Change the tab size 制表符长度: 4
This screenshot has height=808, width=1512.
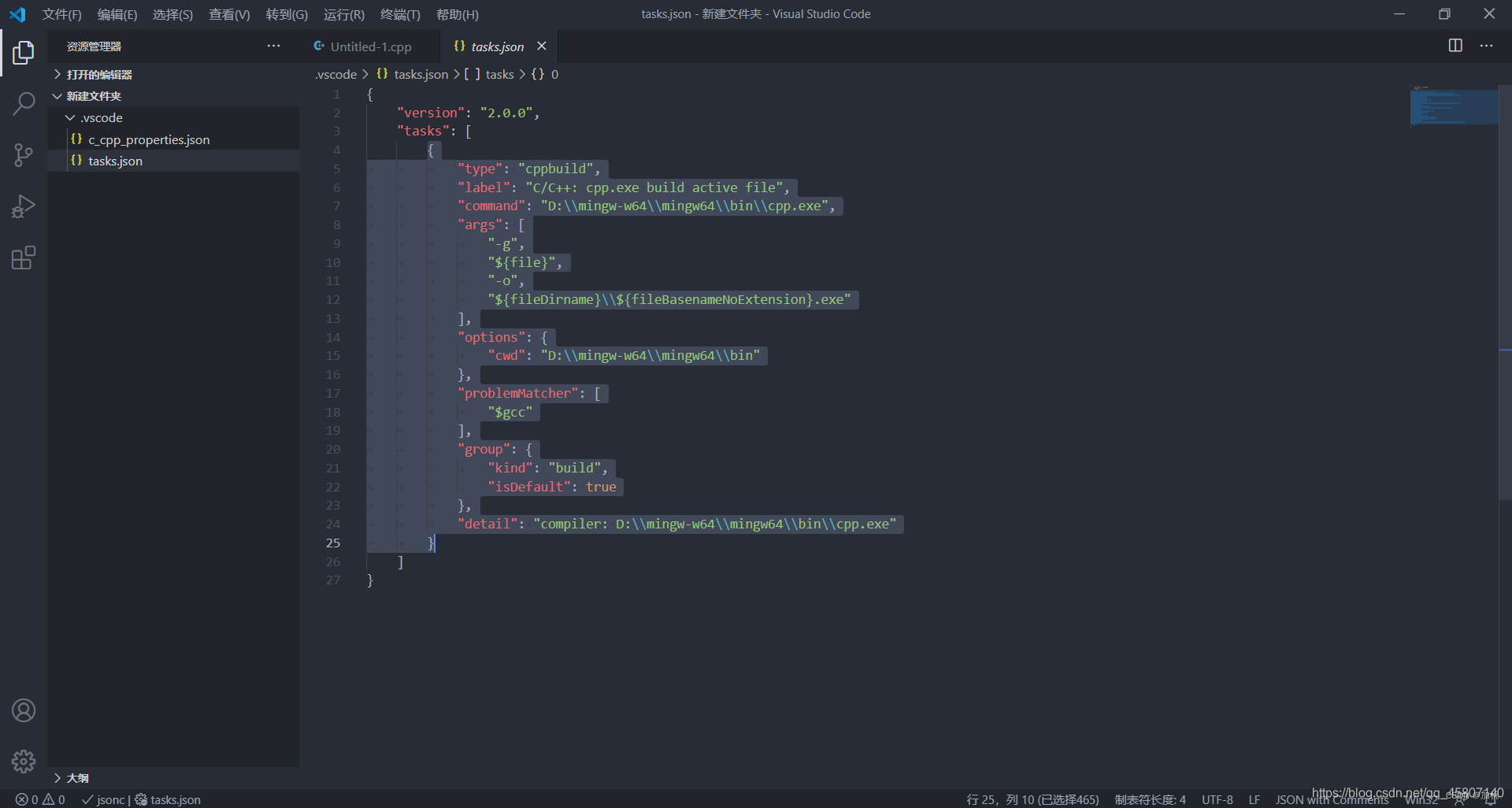[x=1150, y=799]
